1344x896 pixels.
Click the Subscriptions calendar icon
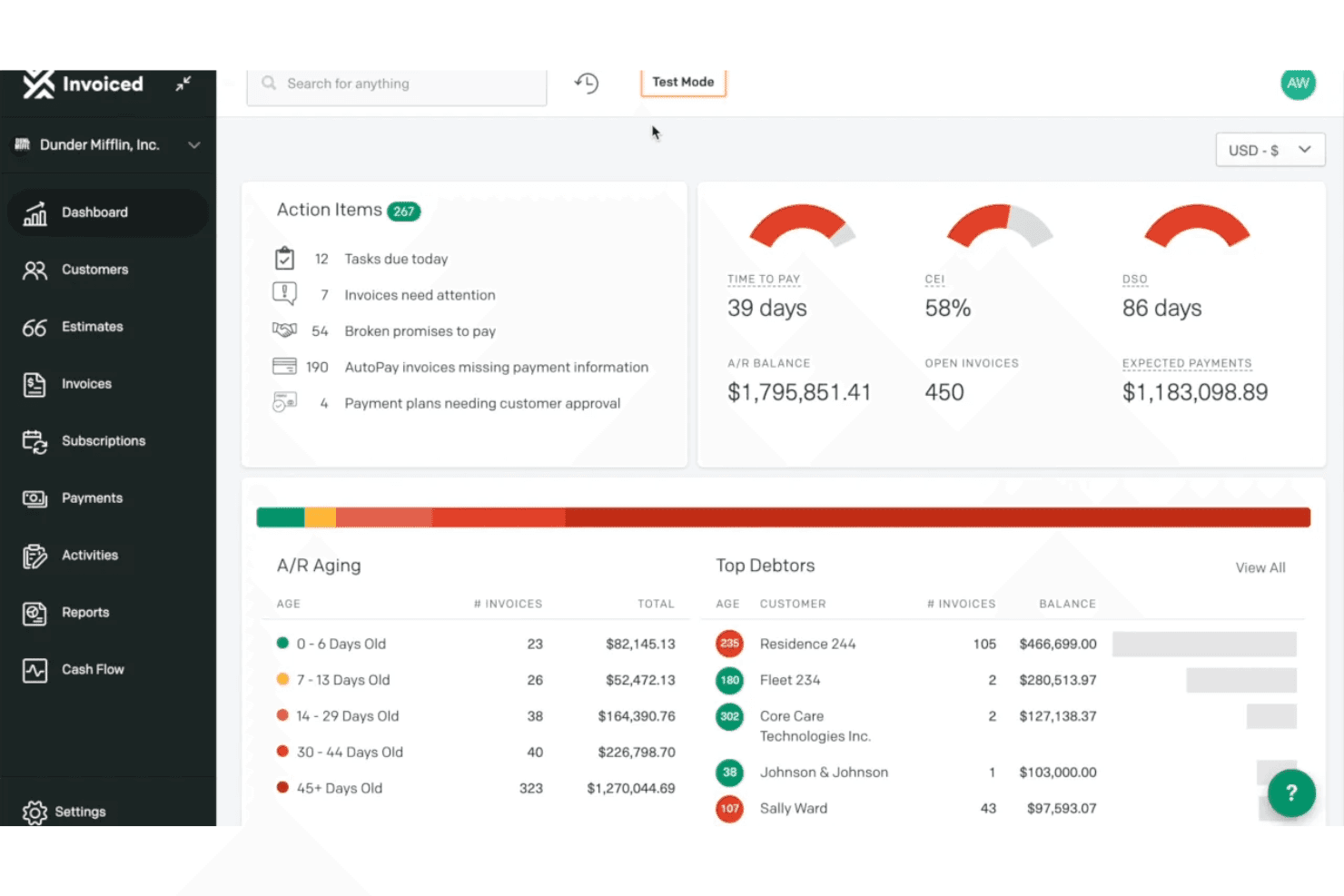pos(35,441)
